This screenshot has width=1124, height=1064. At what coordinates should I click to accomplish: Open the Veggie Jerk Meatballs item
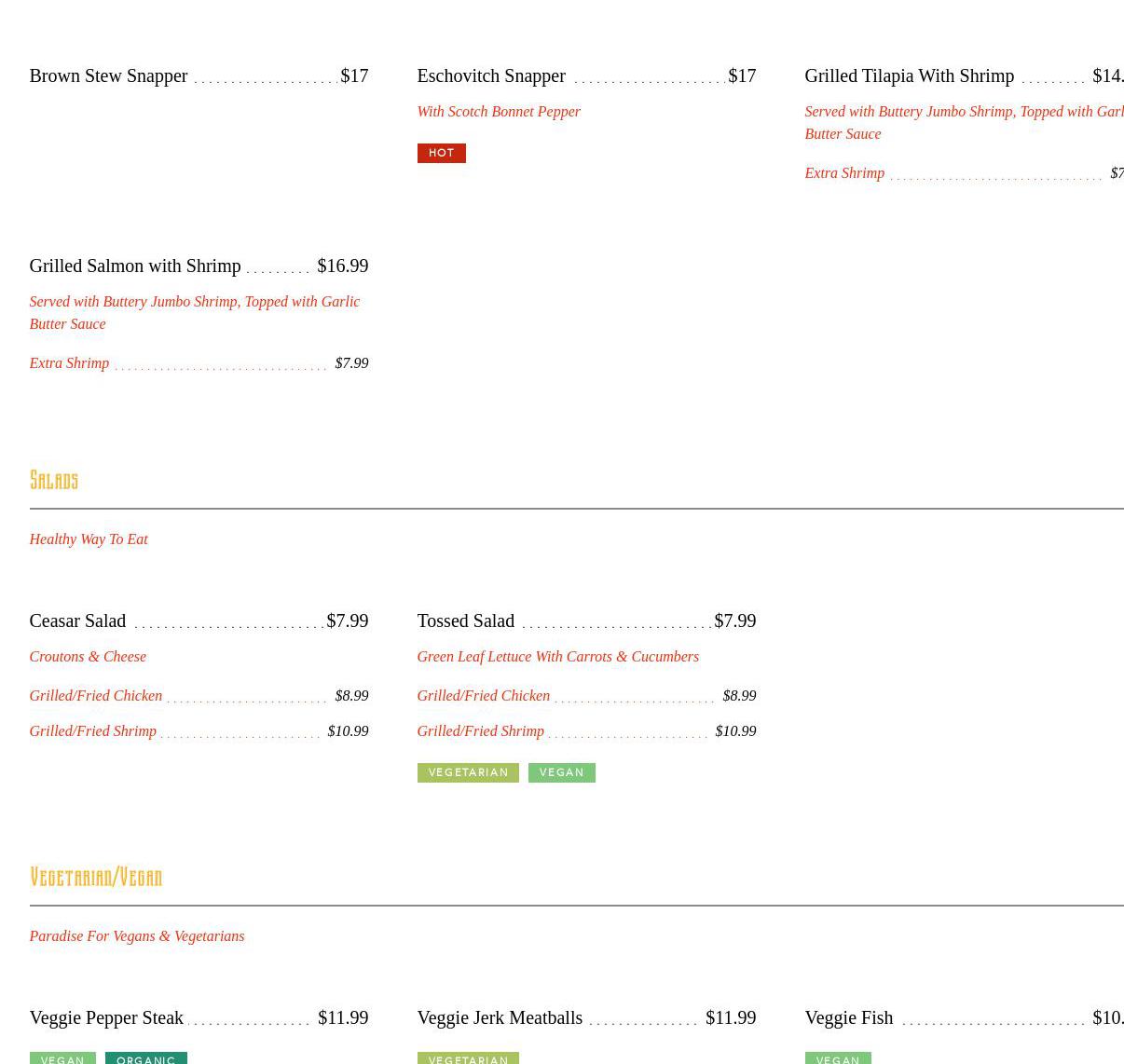click(500, 1017)
